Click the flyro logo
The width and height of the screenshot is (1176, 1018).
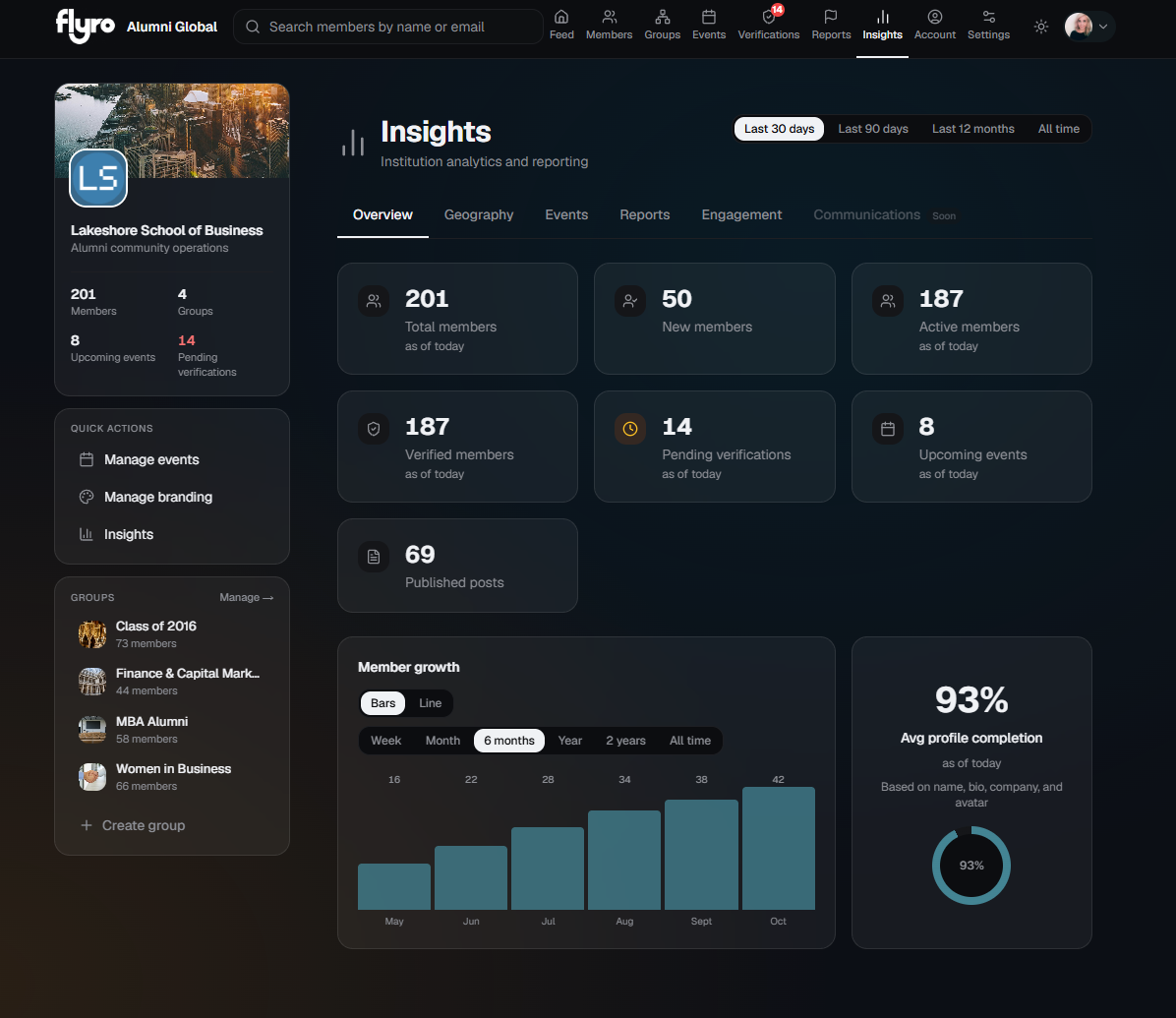tap(86, 26)
